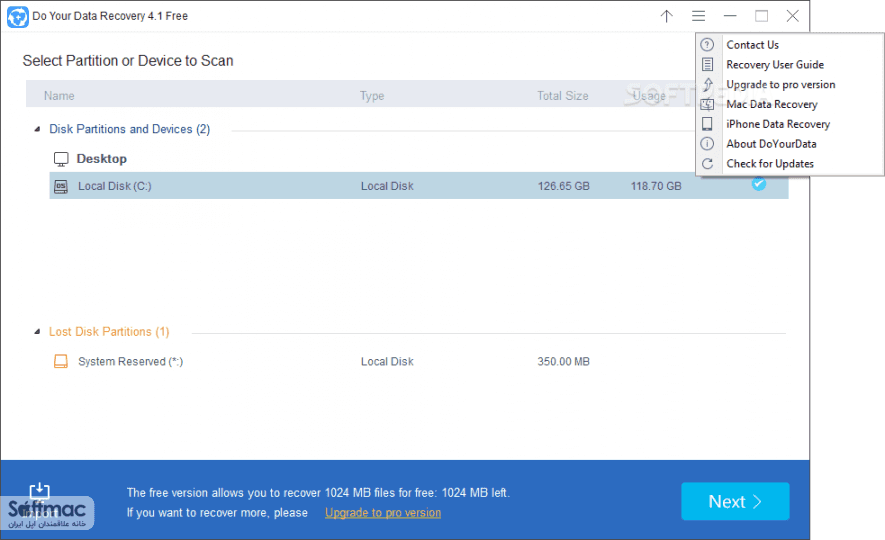Screen dimensions: 885x540
Task: Click the Contact Us question mark icon
Action: [x=707, y=45]
